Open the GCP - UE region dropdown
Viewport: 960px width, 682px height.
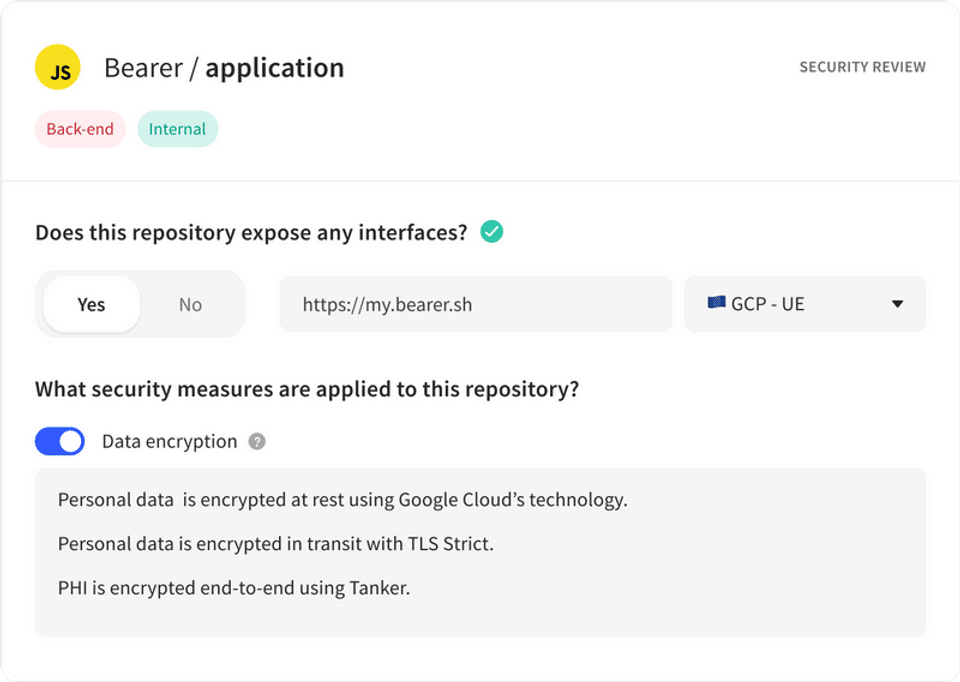(x=805, y=304)
